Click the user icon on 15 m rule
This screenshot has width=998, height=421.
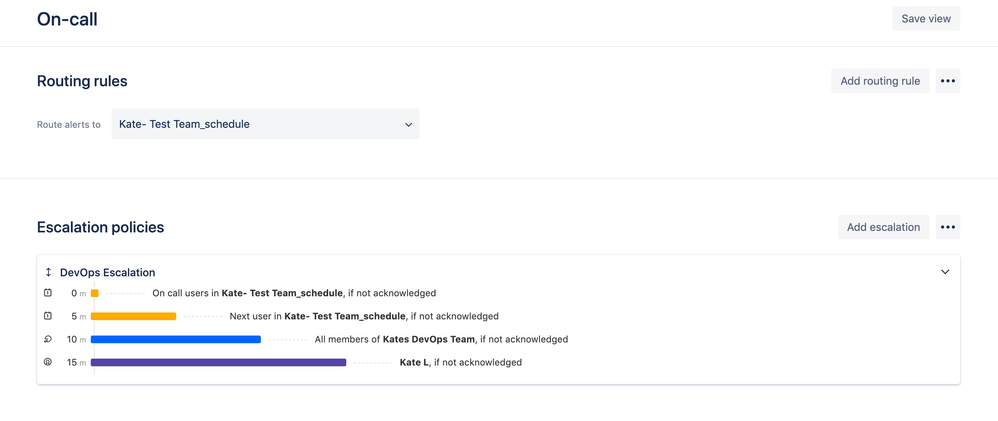(48, 362)
